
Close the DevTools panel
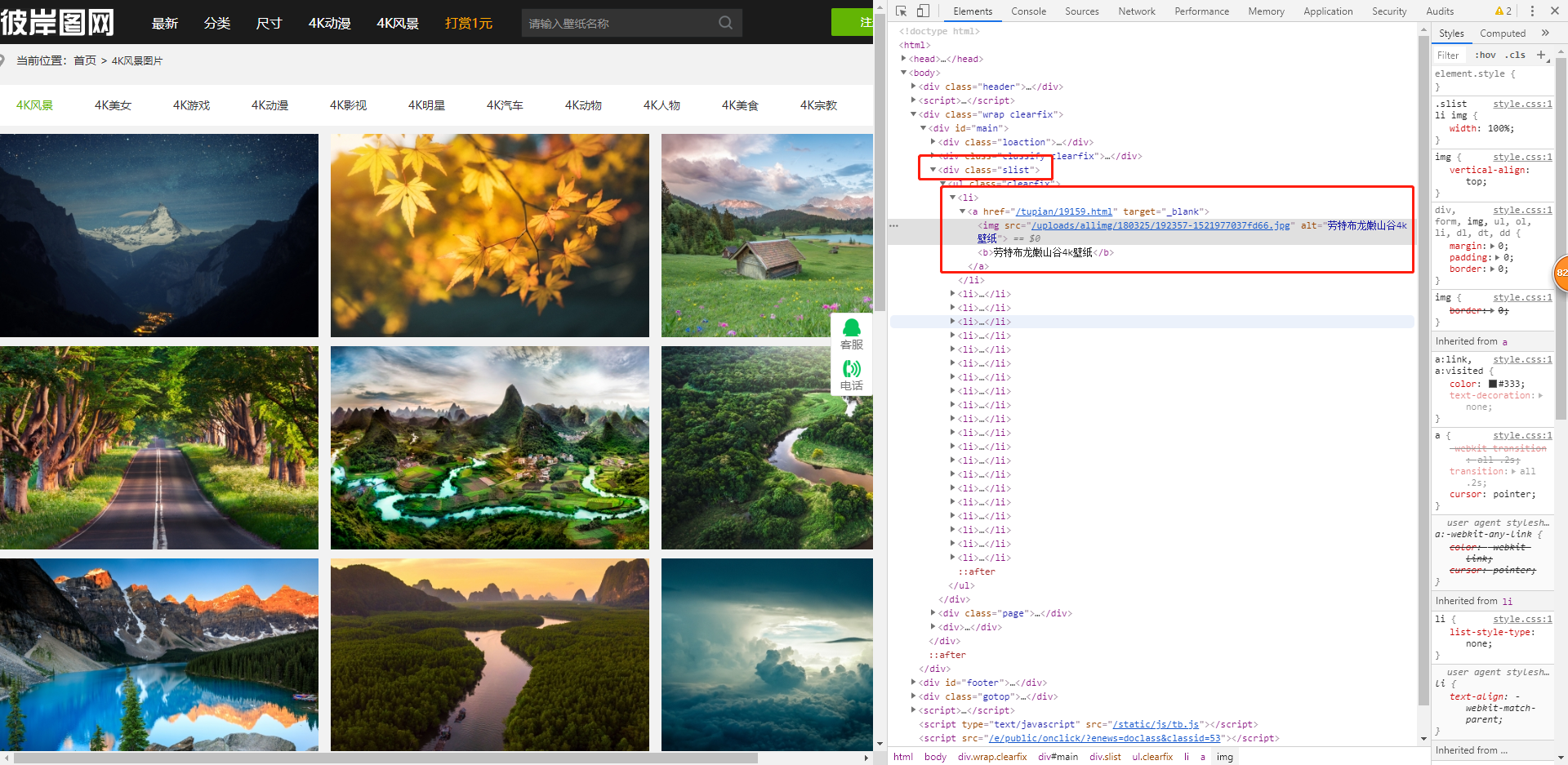1555,11
